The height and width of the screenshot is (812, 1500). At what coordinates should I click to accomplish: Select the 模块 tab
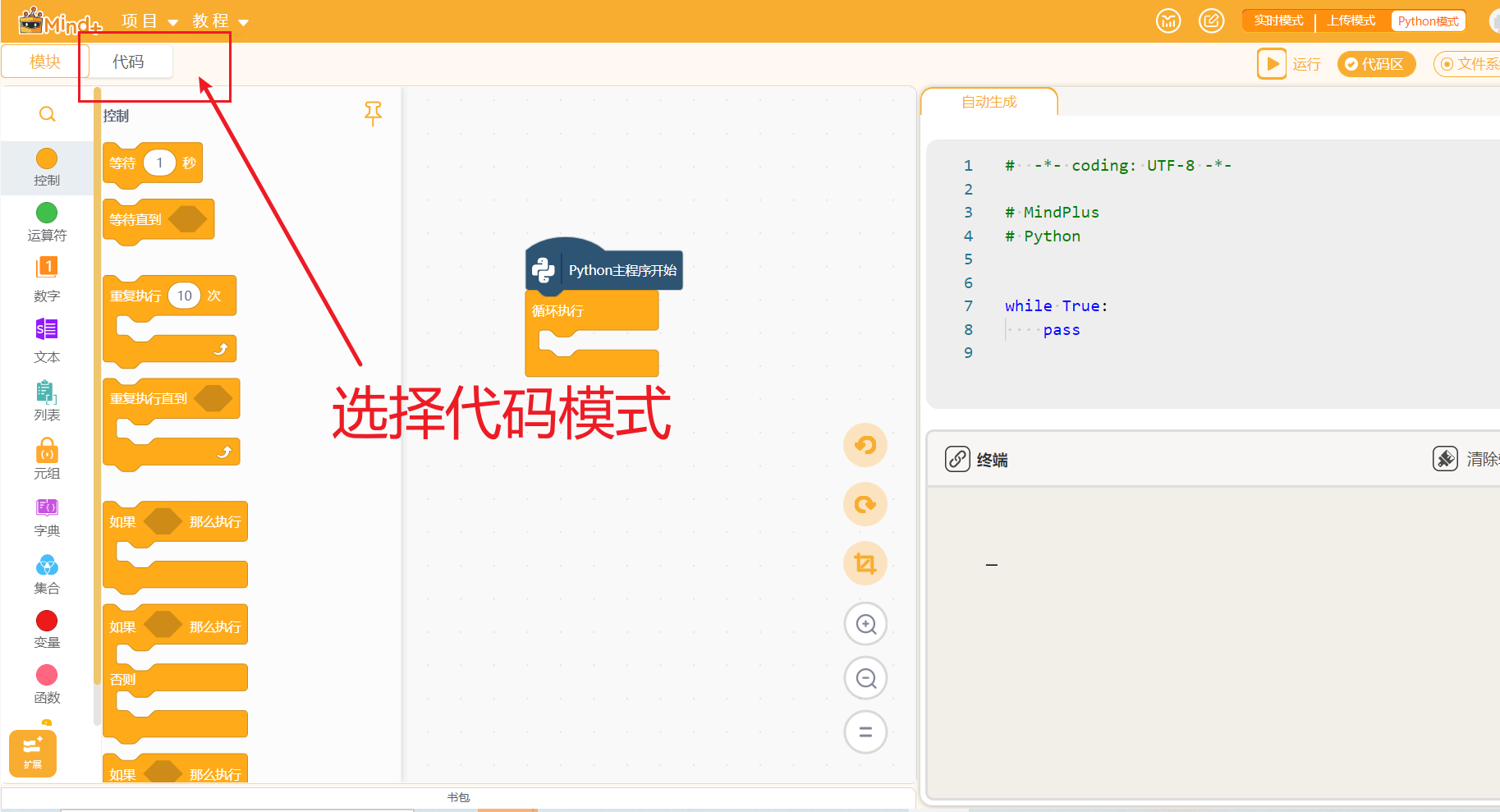tap(45, 62)
